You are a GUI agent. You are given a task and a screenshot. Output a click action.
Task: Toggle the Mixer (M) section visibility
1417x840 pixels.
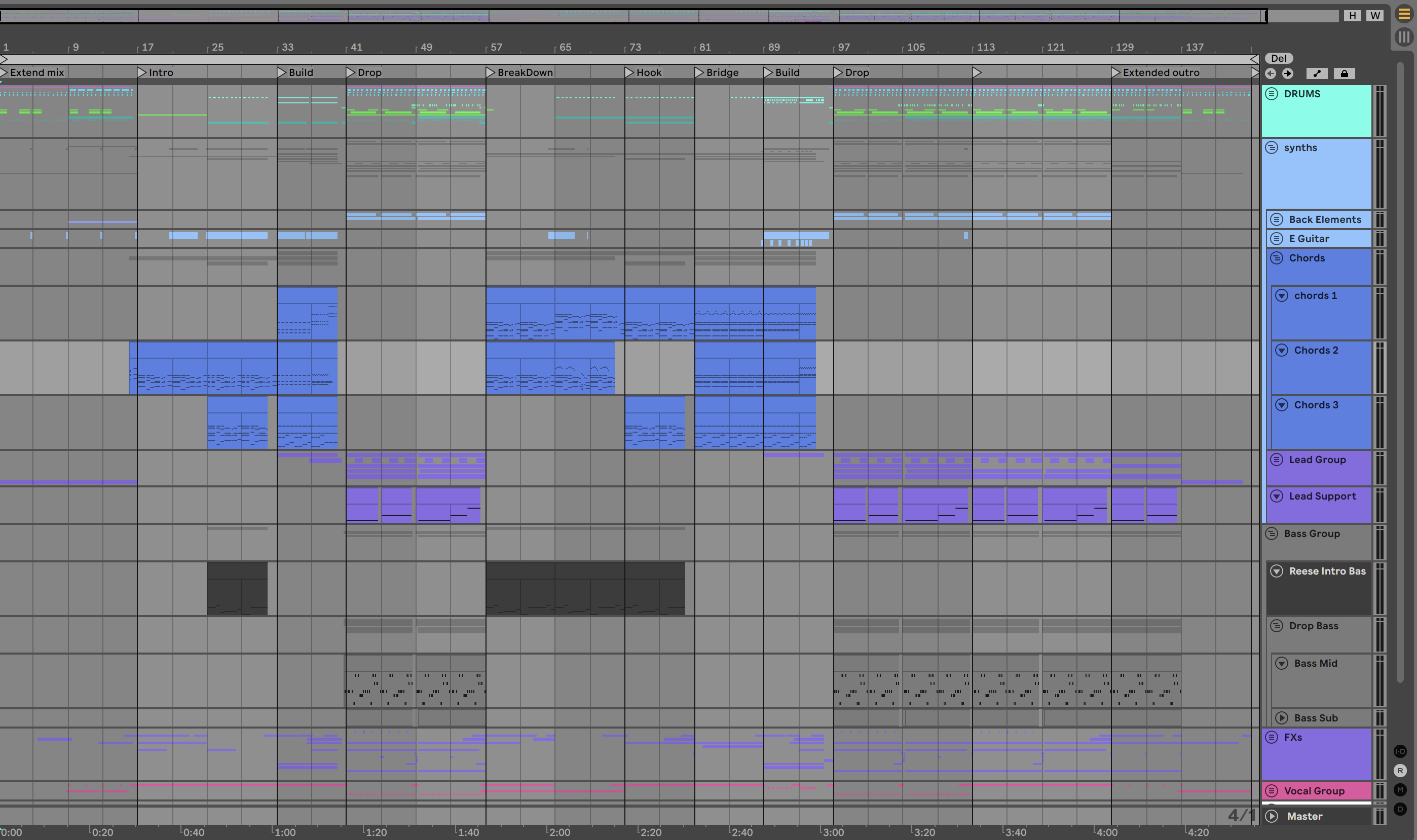point(1400,790)
